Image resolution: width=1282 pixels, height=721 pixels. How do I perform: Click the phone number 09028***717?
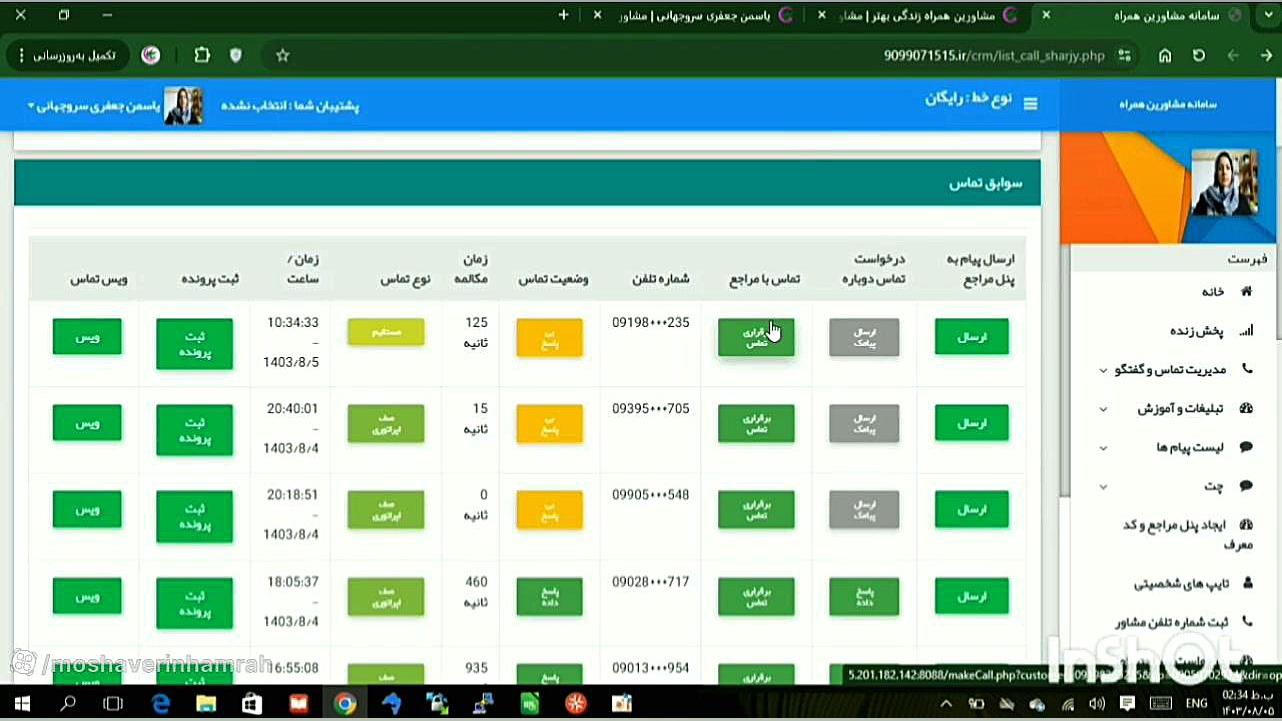pos(651,582)
